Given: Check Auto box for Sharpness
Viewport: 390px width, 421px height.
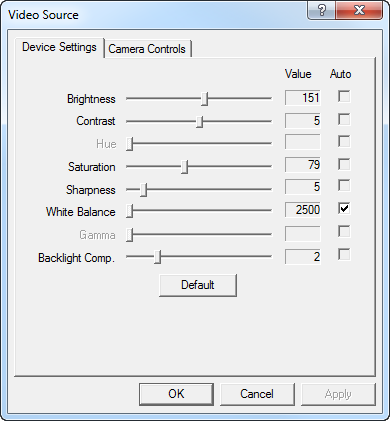Looking at the screenshot, I should click(344, 186).
